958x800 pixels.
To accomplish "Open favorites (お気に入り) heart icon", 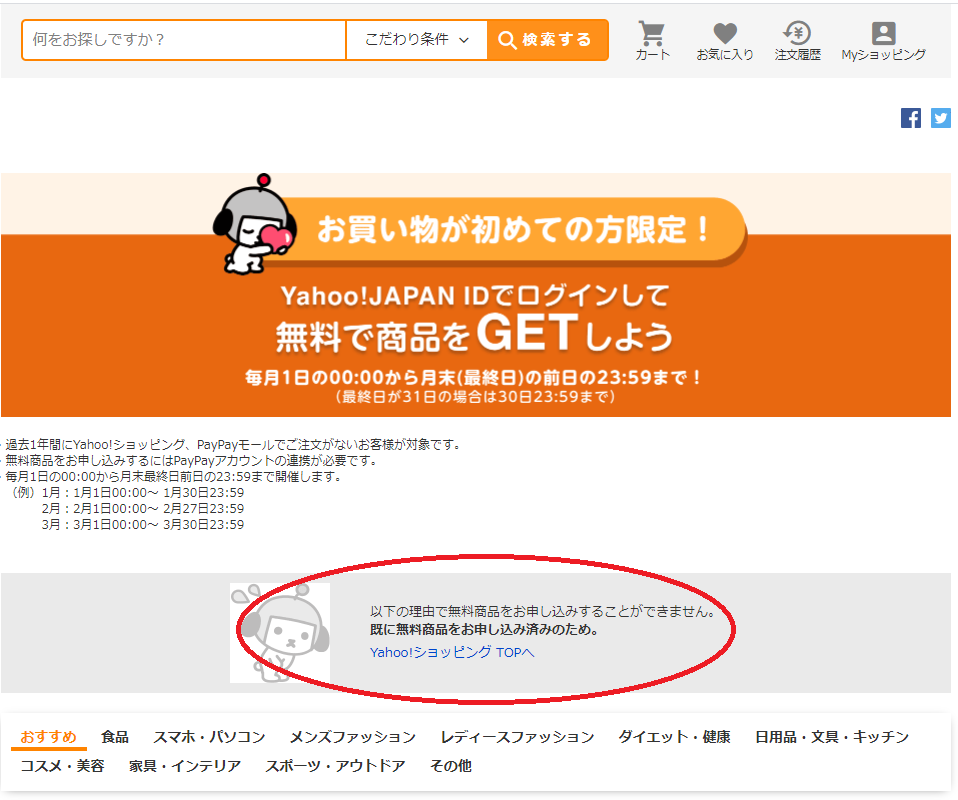I will [x=725, y=40].
